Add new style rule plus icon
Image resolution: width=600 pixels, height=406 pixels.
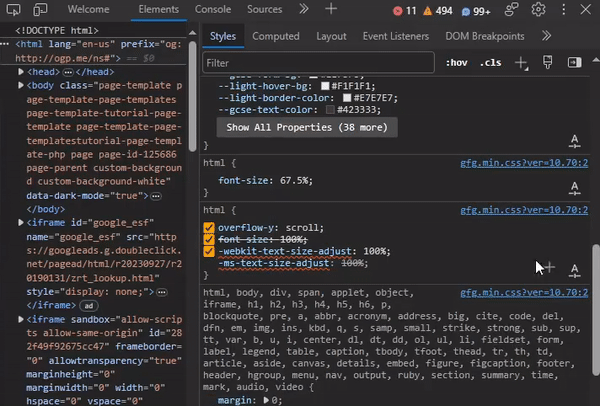coord(522,63)
